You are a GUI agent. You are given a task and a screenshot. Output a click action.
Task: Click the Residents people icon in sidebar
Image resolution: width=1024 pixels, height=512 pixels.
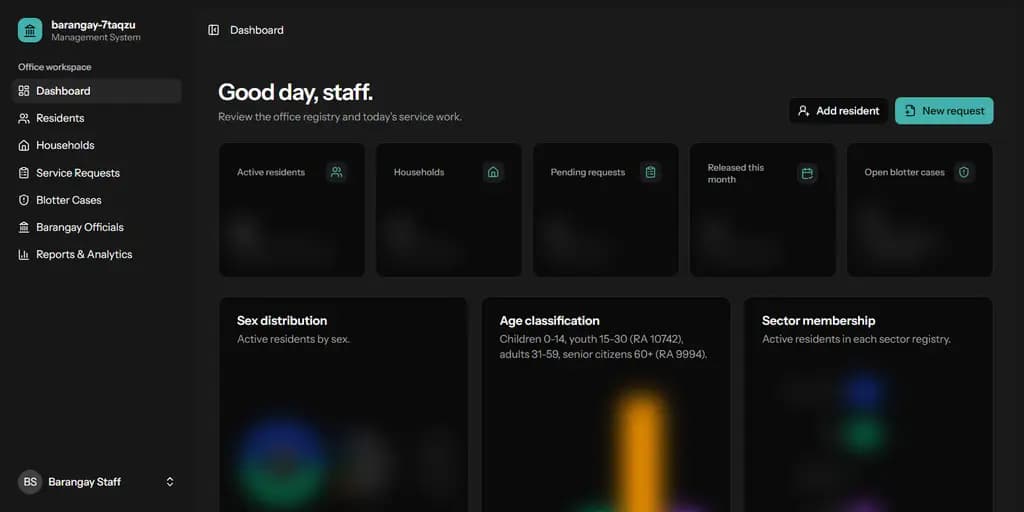click(x=24, y=118)
